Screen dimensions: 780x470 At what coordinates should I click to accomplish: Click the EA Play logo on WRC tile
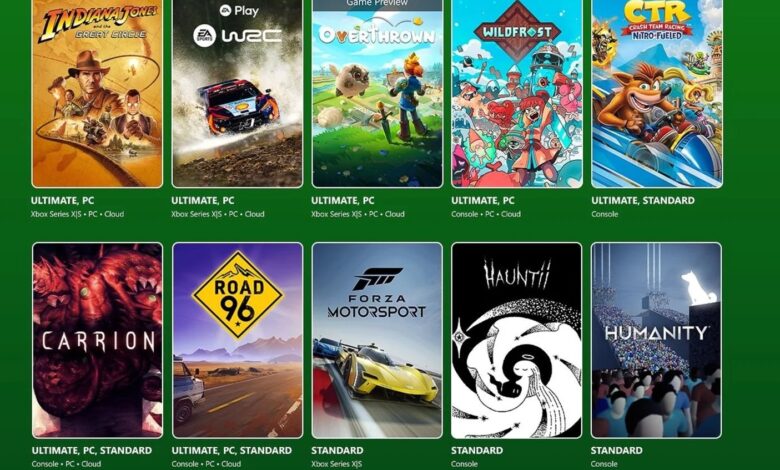click(239, 10)
